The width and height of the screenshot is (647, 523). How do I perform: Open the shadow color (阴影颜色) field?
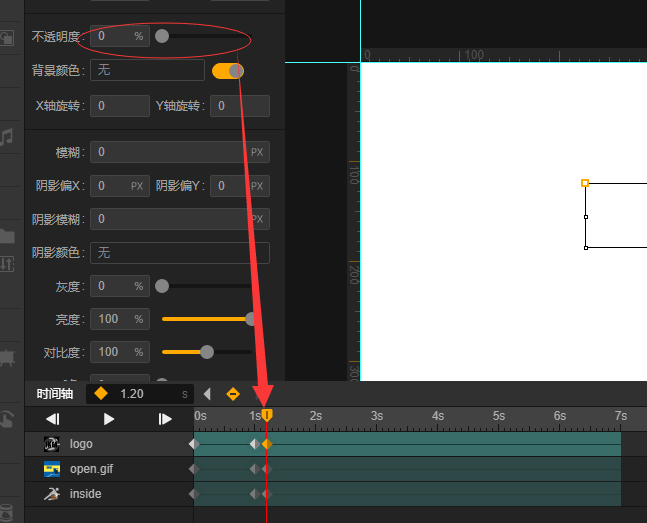(x=180, y=253)
